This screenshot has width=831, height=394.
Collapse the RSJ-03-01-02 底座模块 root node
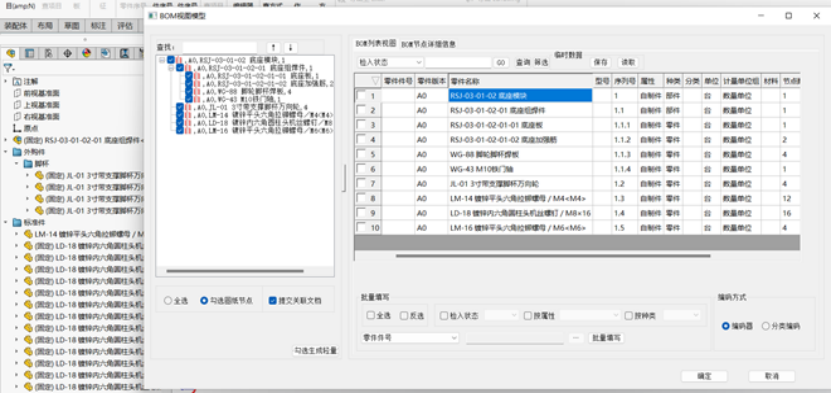coord(162,60)
